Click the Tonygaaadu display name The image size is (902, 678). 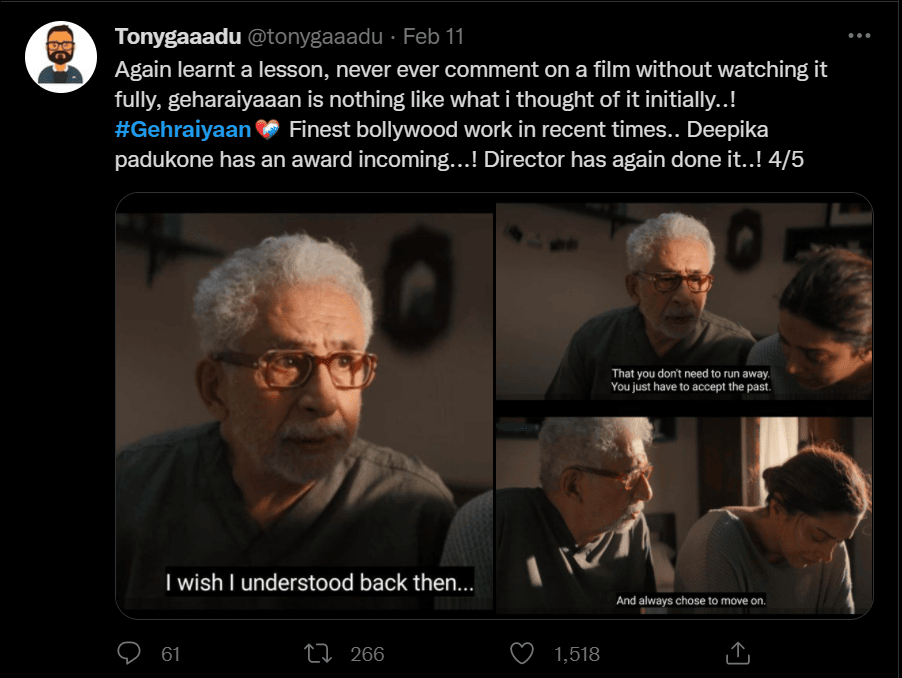point(175,37)
